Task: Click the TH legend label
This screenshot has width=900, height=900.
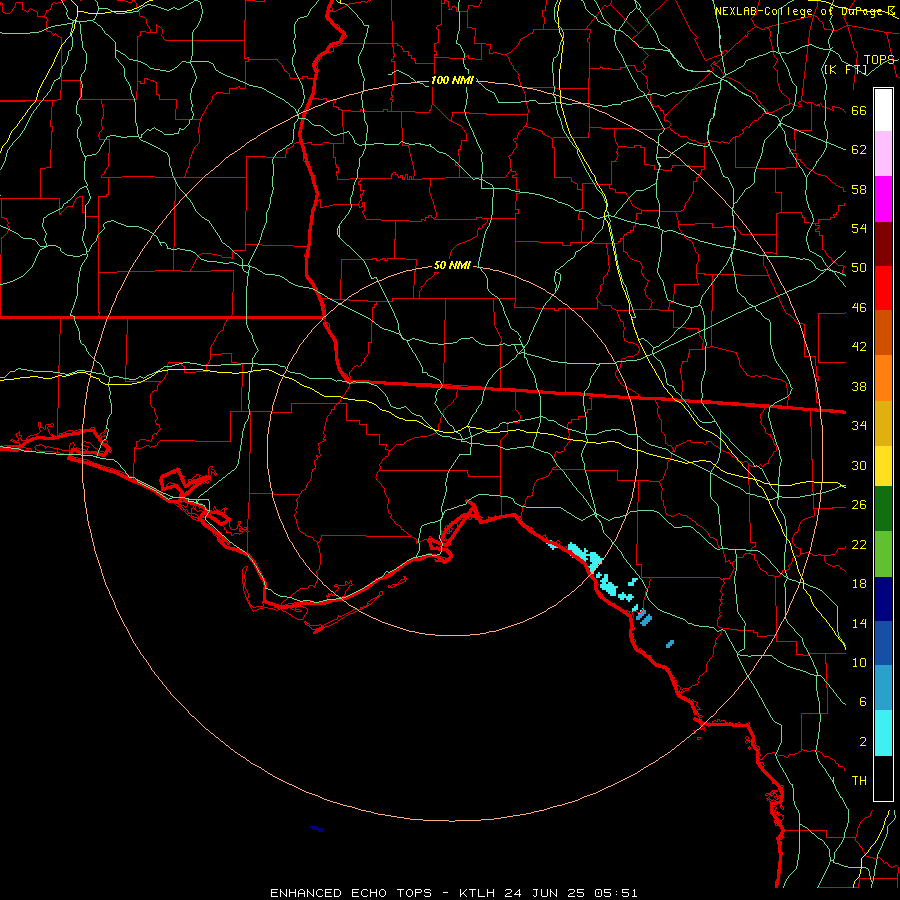Action: pos(859,781)
